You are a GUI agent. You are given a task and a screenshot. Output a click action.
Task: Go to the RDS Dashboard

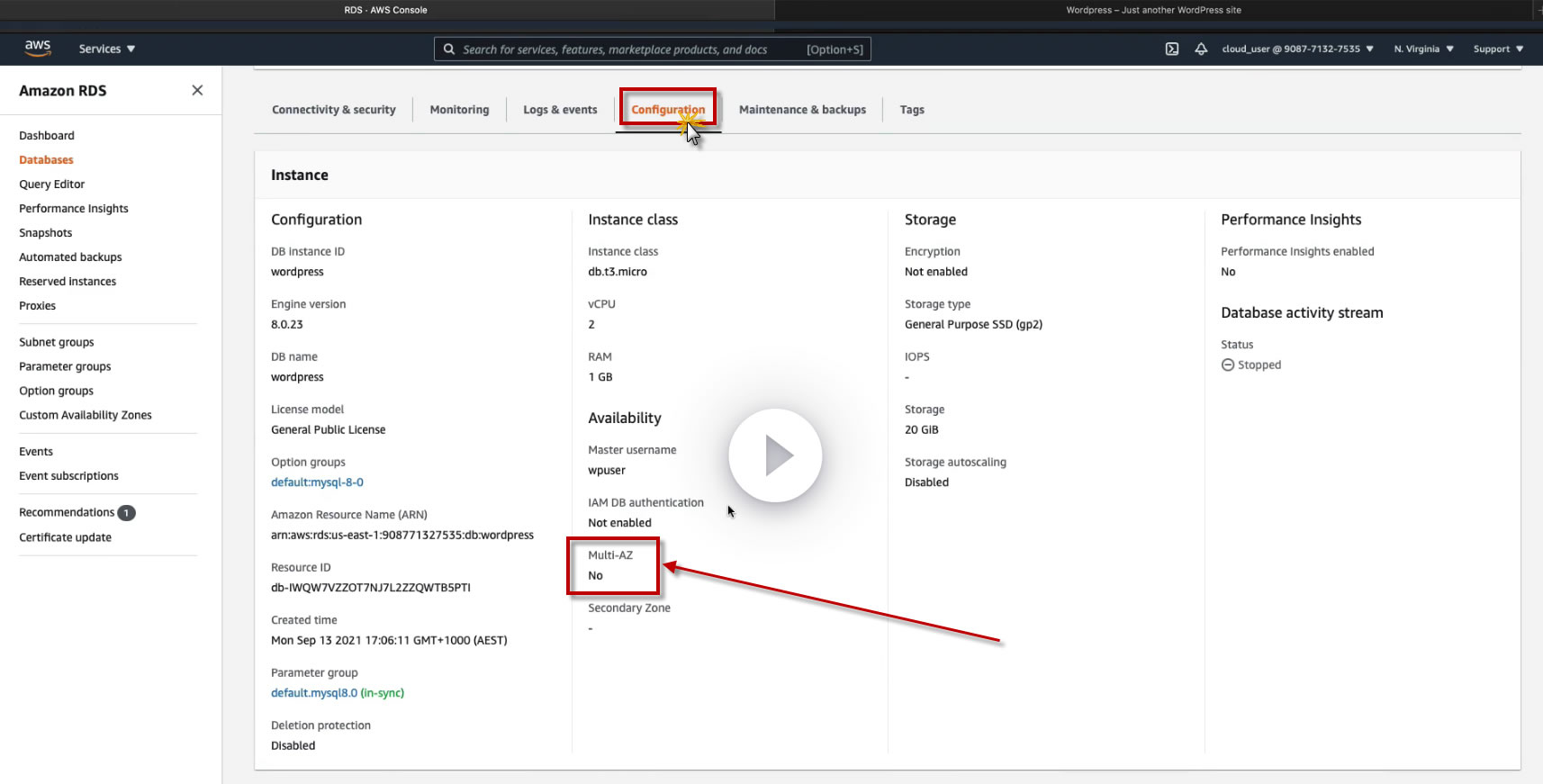(47, 136)
